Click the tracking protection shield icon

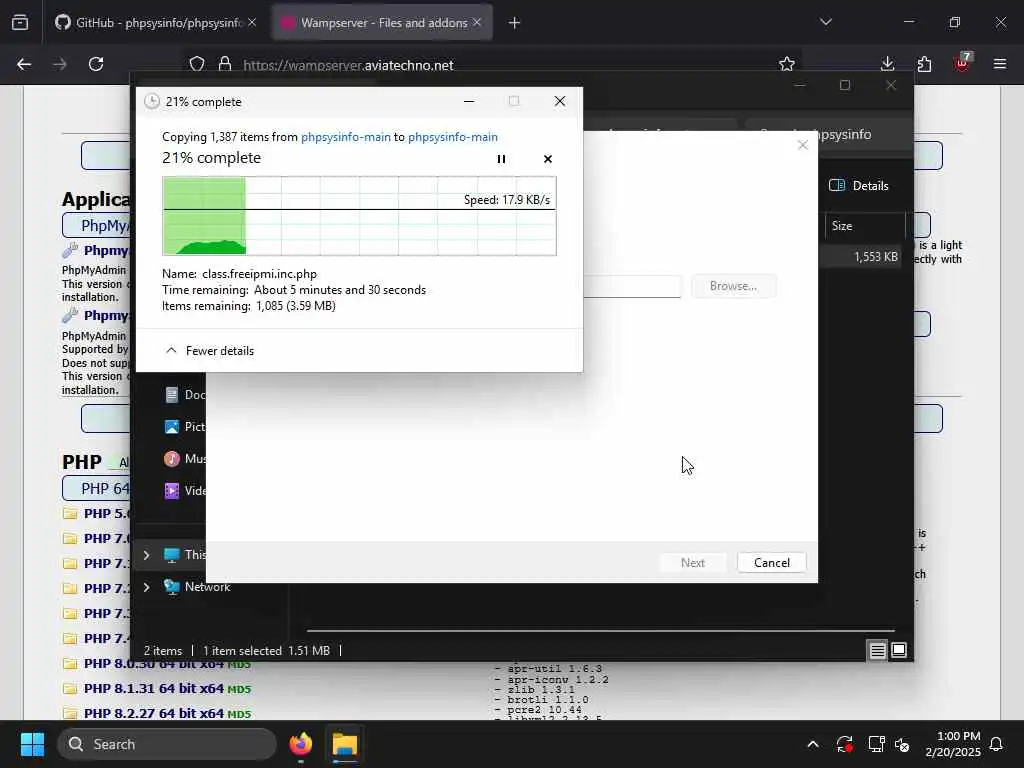pyautogui.click(x=197, y=64)
